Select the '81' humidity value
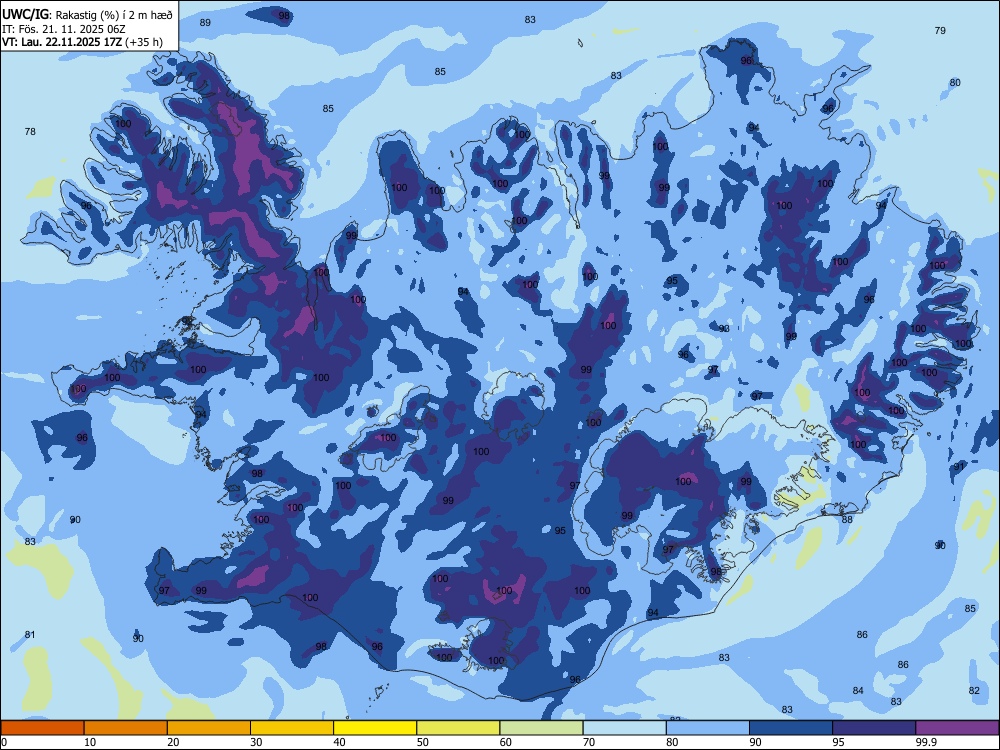 point(30,635)
